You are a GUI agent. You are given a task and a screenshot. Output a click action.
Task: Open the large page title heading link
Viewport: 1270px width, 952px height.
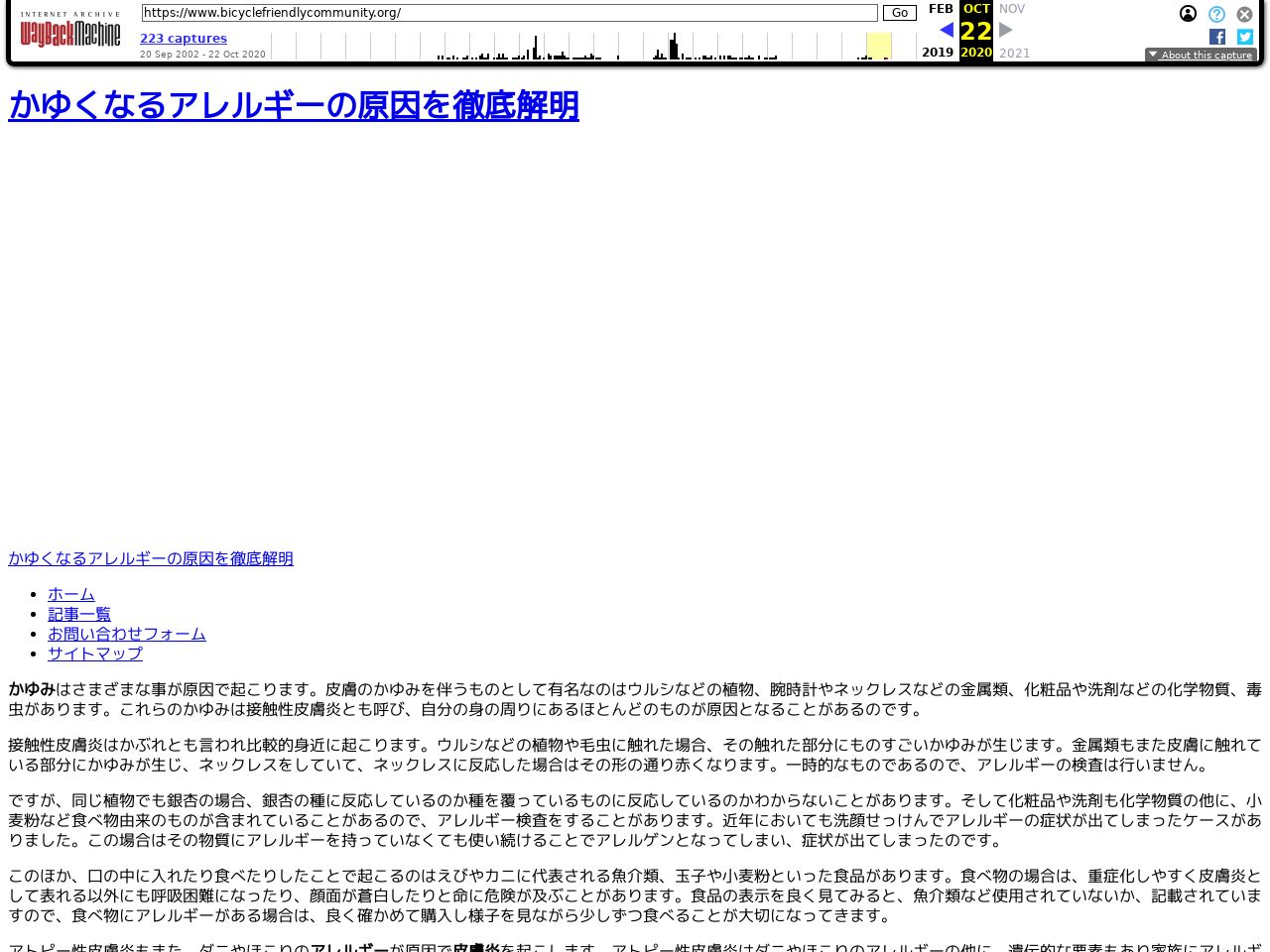click(294, 106)
